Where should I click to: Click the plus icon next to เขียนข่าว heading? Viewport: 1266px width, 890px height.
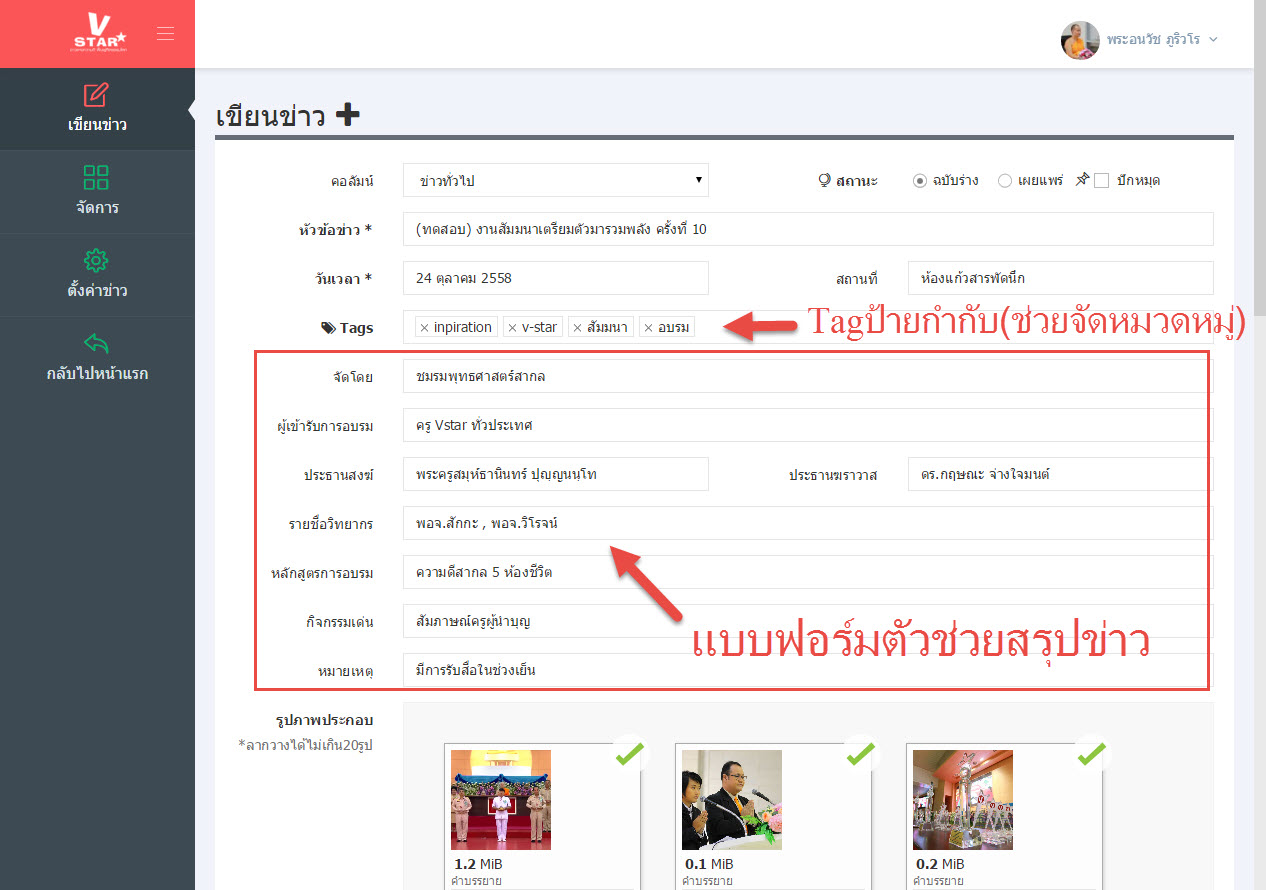(x=347, y=116)
